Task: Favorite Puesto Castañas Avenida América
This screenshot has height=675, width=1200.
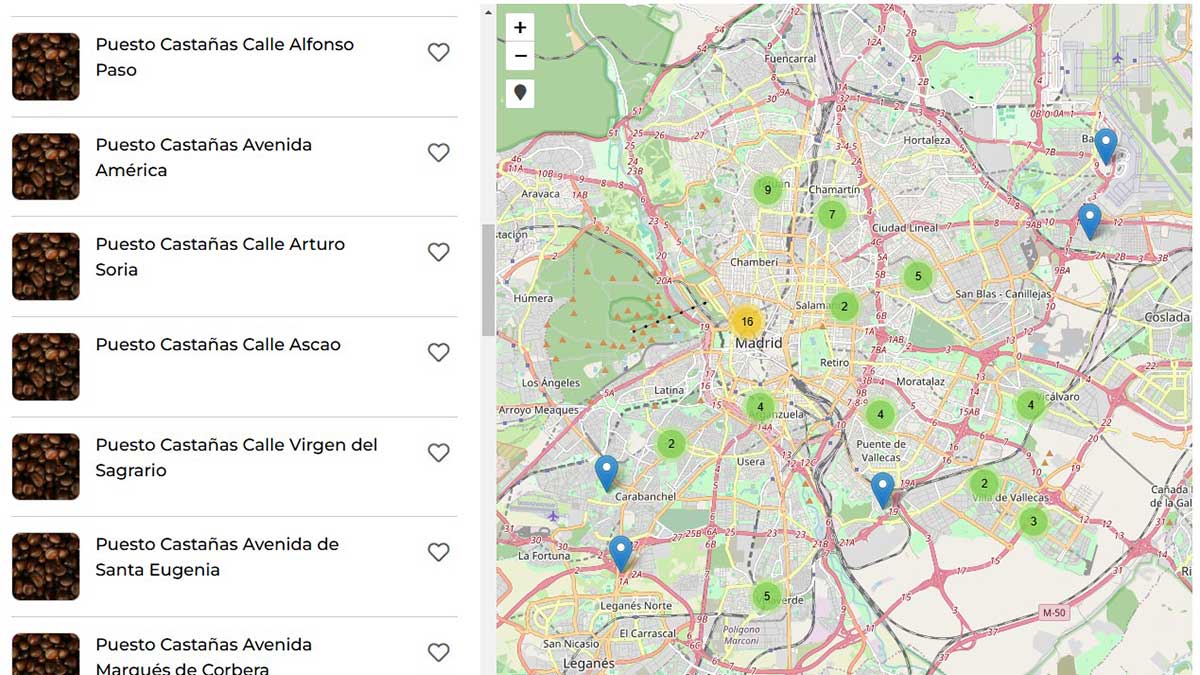Action: pos(438,152)
